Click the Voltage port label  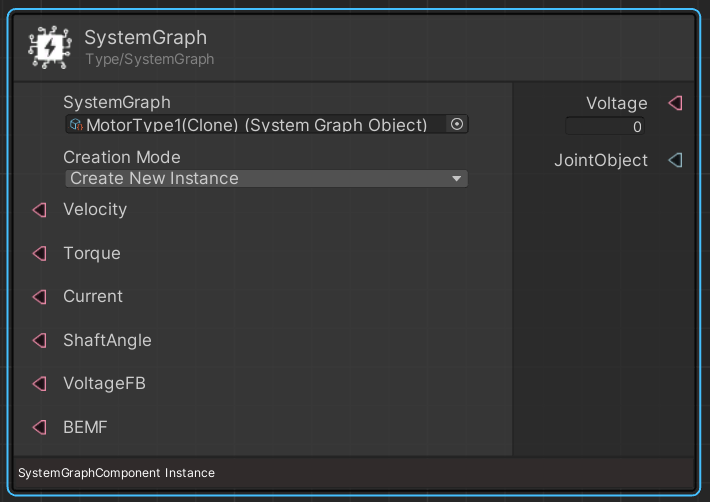point(617,104)
